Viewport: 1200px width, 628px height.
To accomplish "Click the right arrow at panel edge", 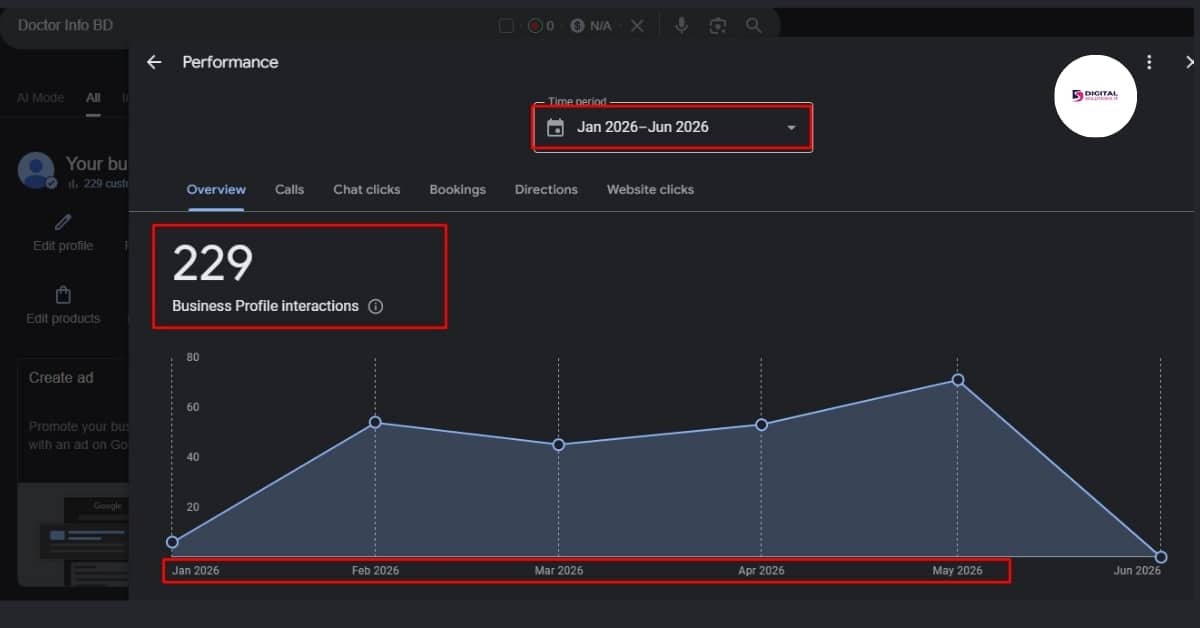I will pyautogui.click(x=1189, y=62).
